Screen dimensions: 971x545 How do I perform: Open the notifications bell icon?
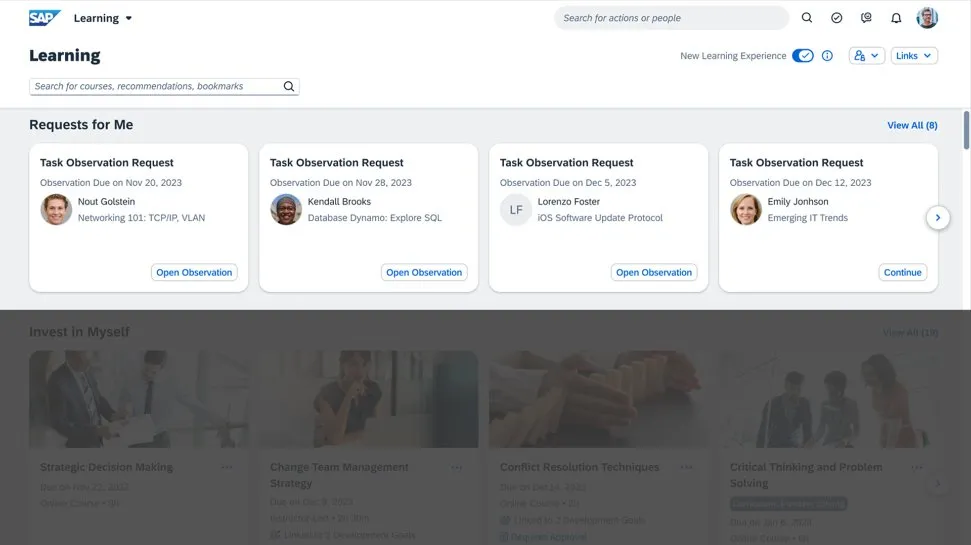896,18
